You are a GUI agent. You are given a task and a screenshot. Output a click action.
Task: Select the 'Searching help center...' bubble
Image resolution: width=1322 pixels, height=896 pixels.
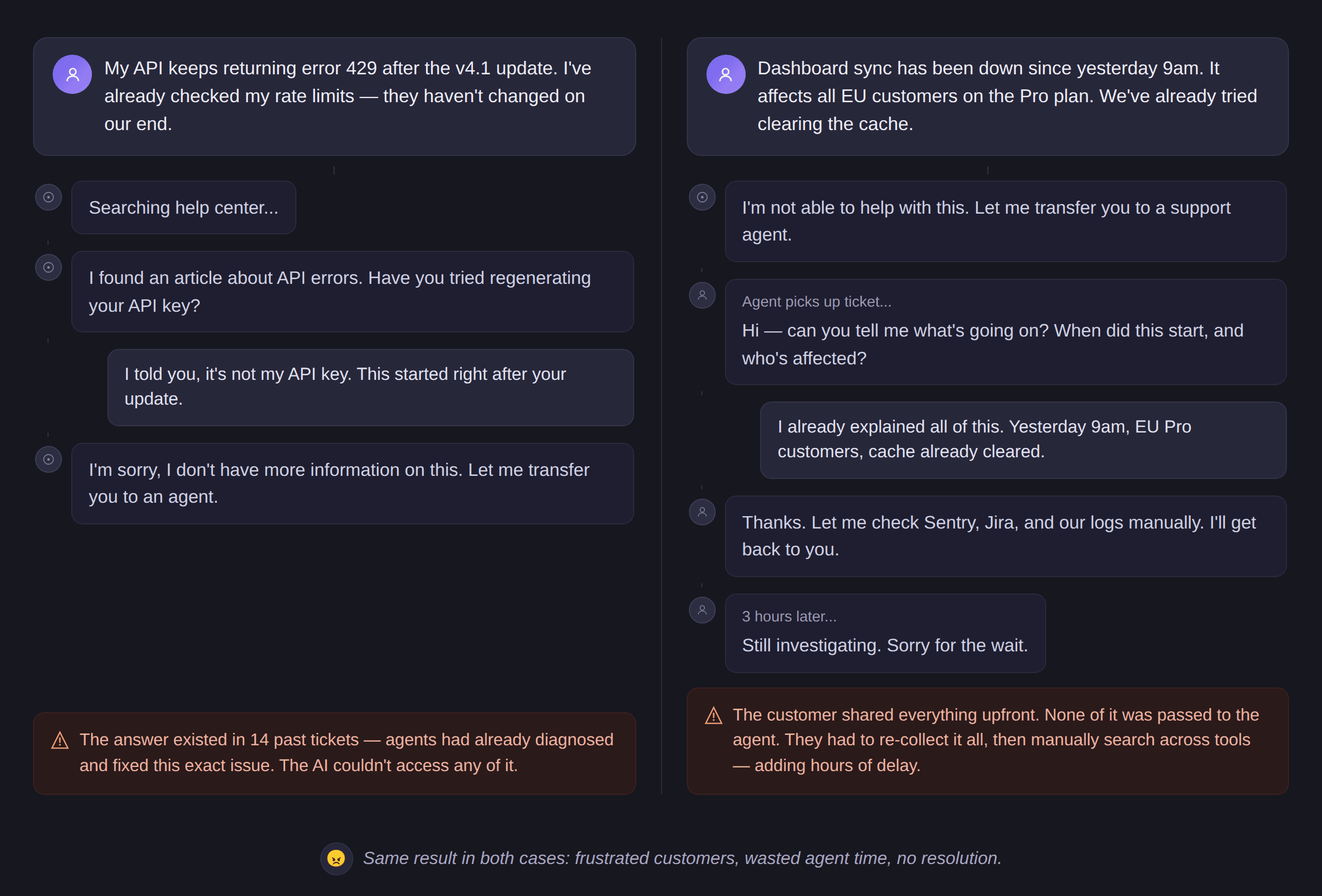pos(183,207)
